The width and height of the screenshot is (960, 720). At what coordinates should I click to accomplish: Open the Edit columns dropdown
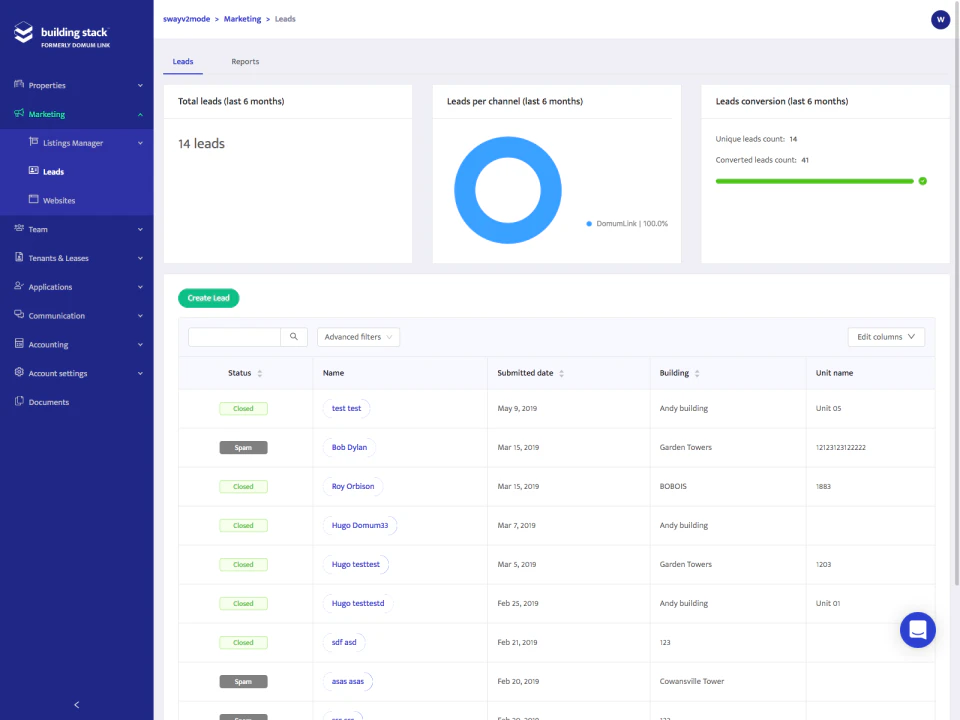tap(885, 337)
